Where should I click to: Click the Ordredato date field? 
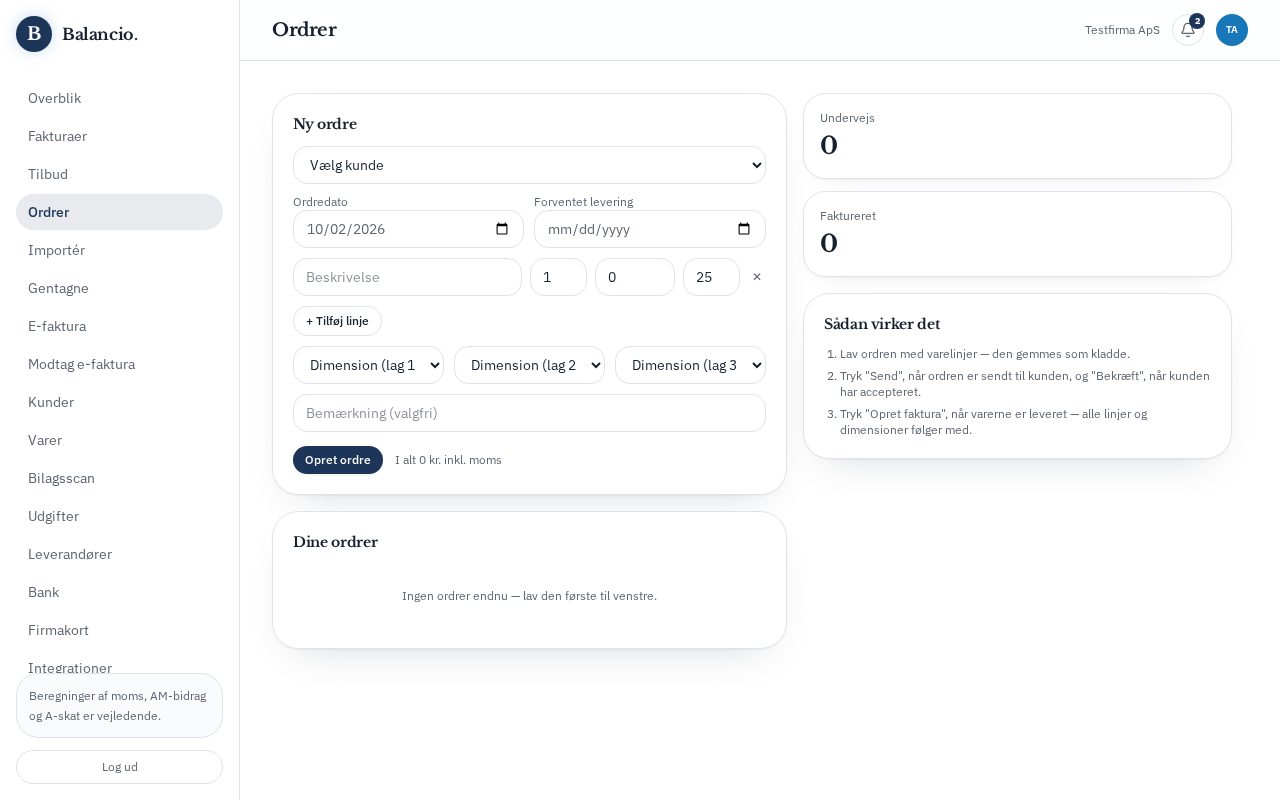(408, 229)
